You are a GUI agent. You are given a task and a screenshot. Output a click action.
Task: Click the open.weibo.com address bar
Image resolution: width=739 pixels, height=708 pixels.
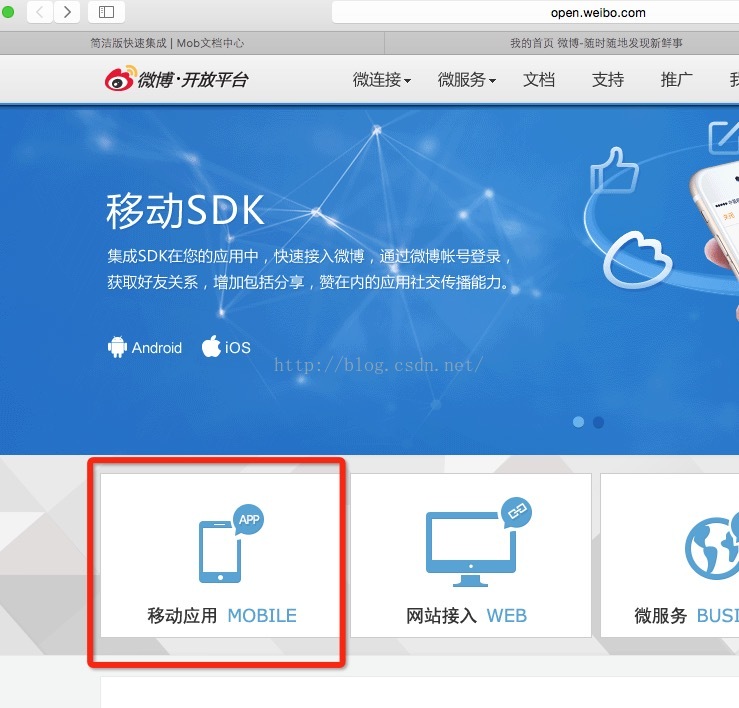(x=535, y=13)
